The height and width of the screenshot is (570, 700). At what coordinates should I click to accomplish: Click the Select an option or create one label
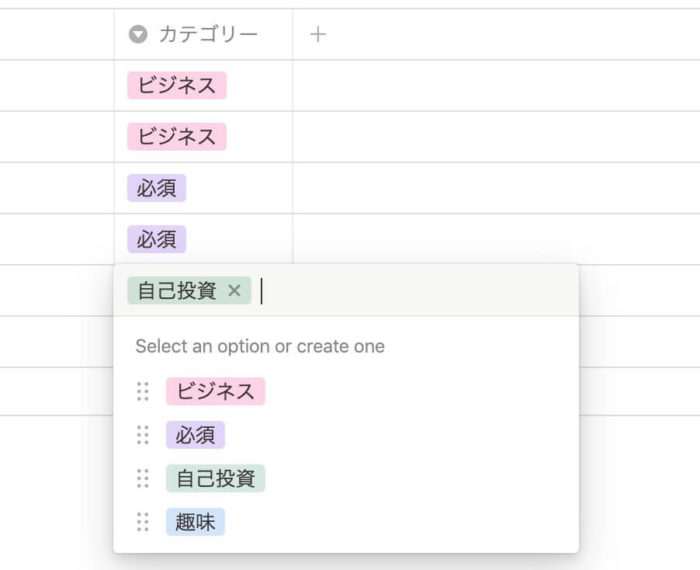[x=260, y=346]
